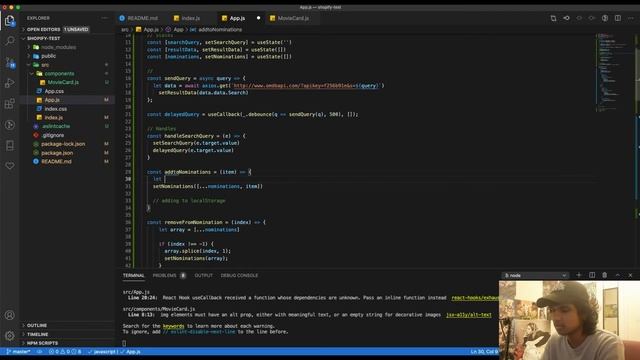Open MovieCard.js in the file tree
The image size is (640, 360).
(63, 82)
